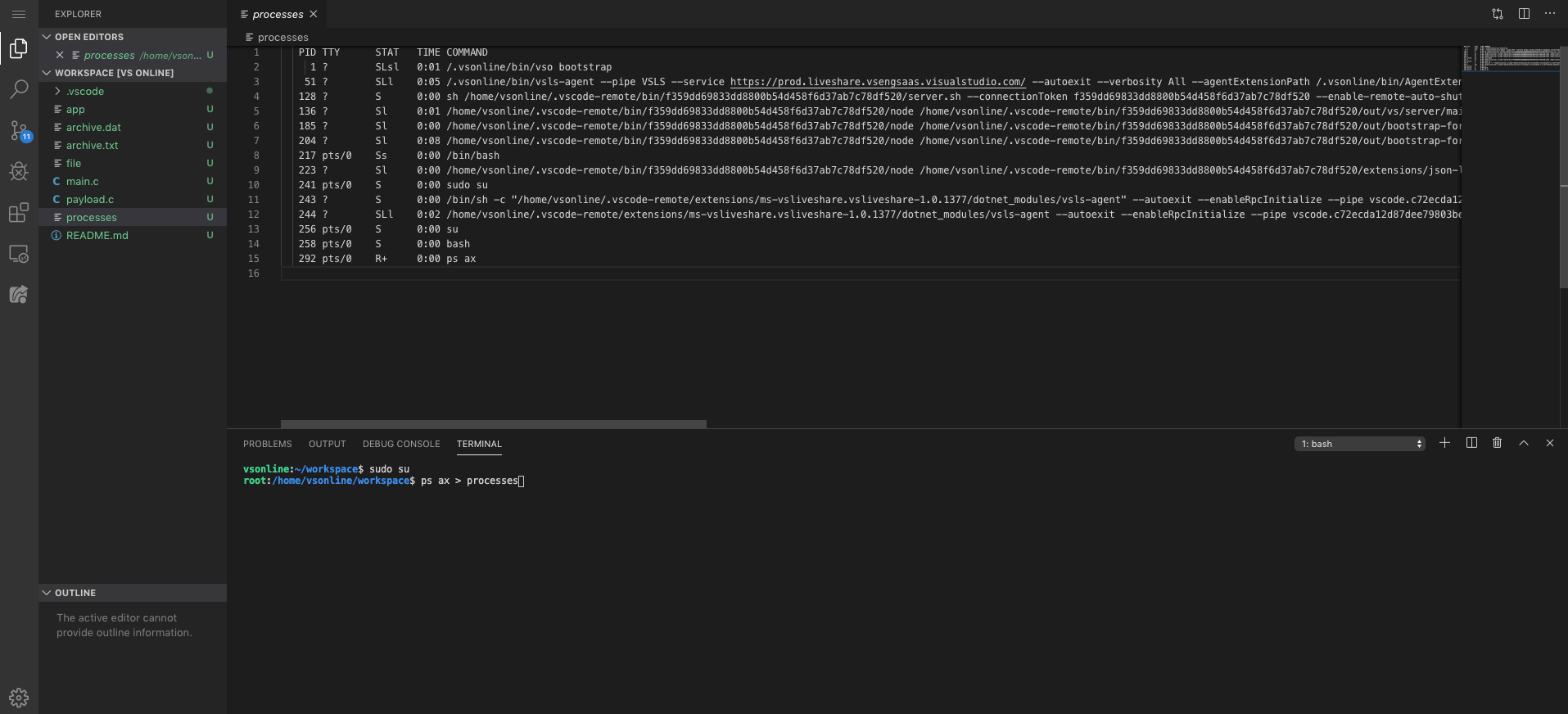Click the editor horizontal scrollbar
1568x714 pixels.
click(x=493, y=424)
